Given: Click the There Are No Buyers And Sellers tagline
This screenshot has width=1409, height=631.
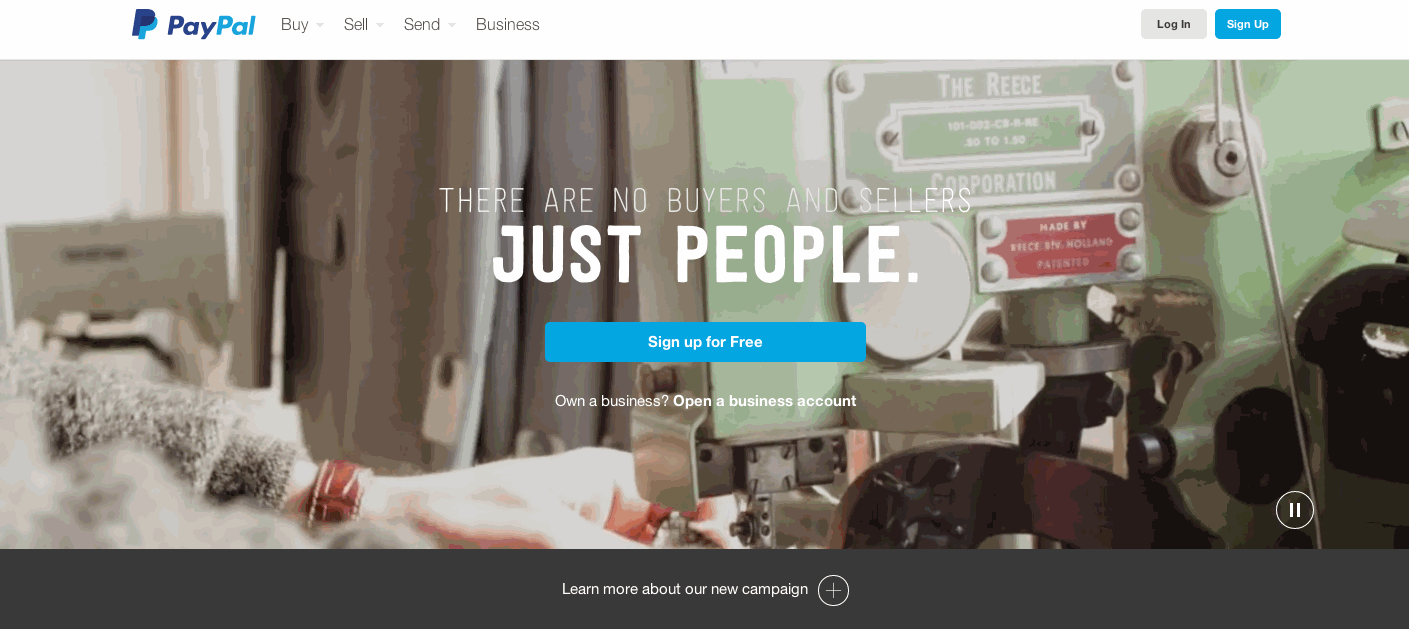Looking at the screenshot, I should 706,200.
